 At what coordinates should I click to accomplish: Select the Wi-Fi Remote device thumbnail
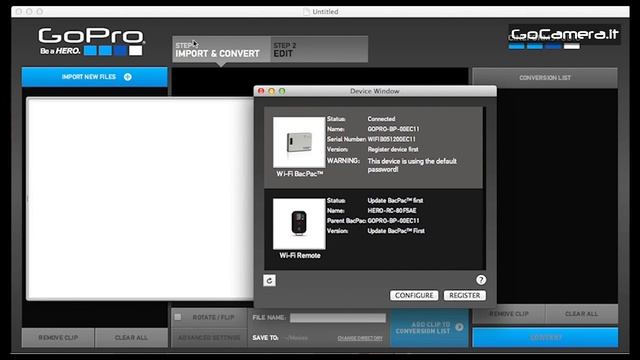[x=299, y=224]
